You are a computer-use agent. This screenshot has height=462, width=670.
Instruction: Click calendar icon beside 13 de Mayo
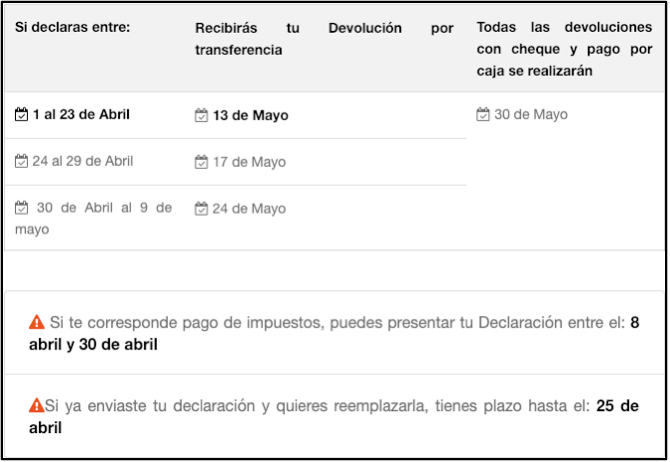pyautogui.click(x=201, y=115)
